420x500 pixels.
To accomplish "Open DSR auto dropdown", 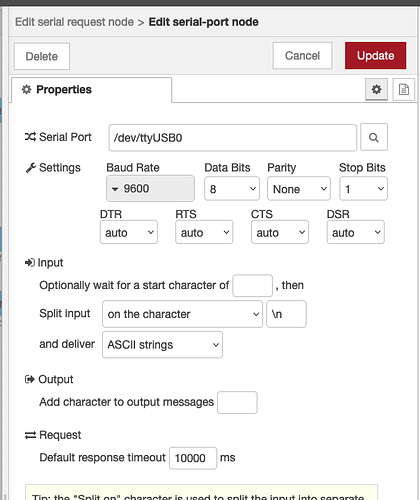I will pyautogui.click(x=355, y=232).
